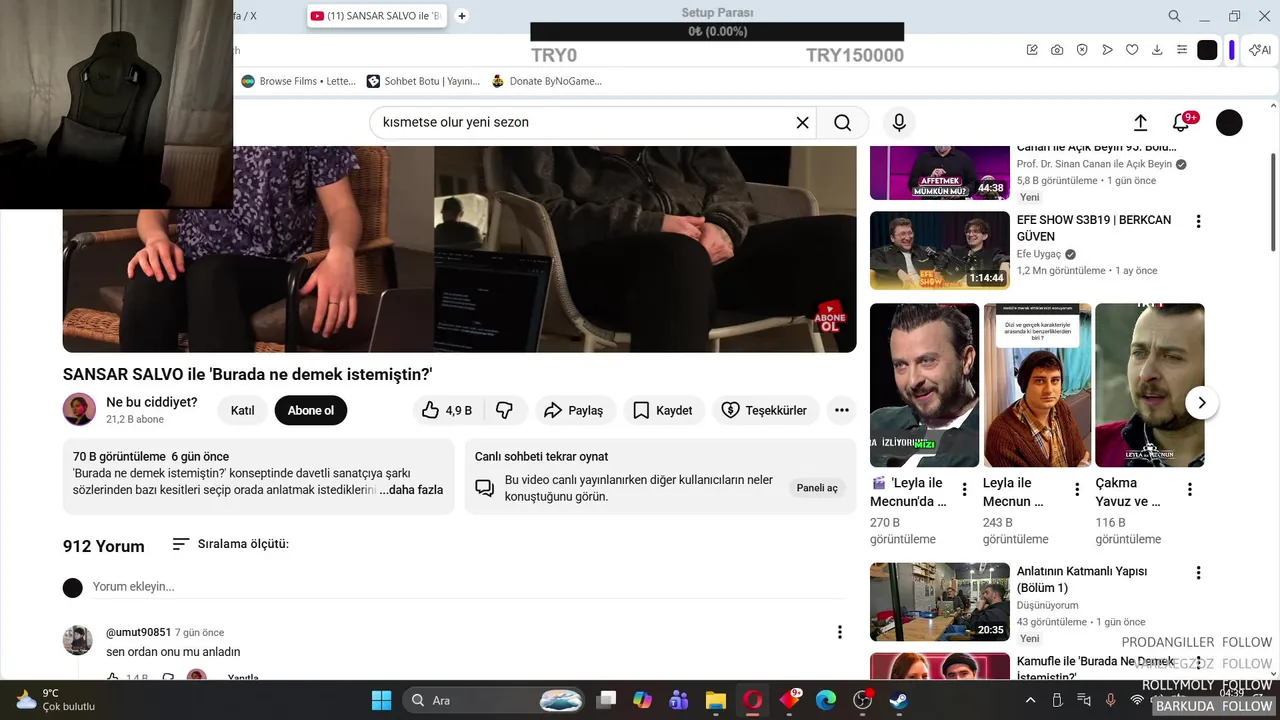Open the browser AI assistant button
This screenshot has height=720, width=1280.
coord(1261,50)
